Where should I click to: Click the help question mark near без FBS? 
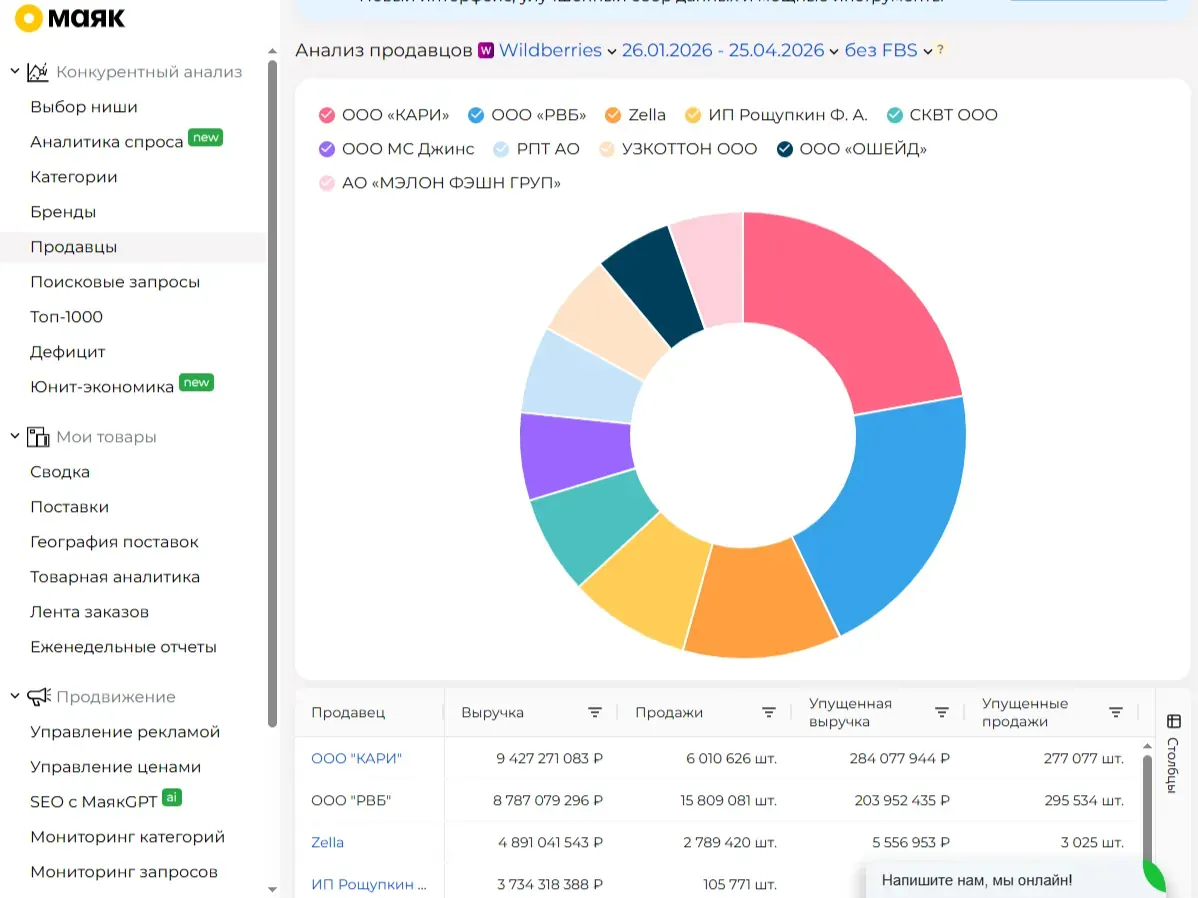(941, 50)
